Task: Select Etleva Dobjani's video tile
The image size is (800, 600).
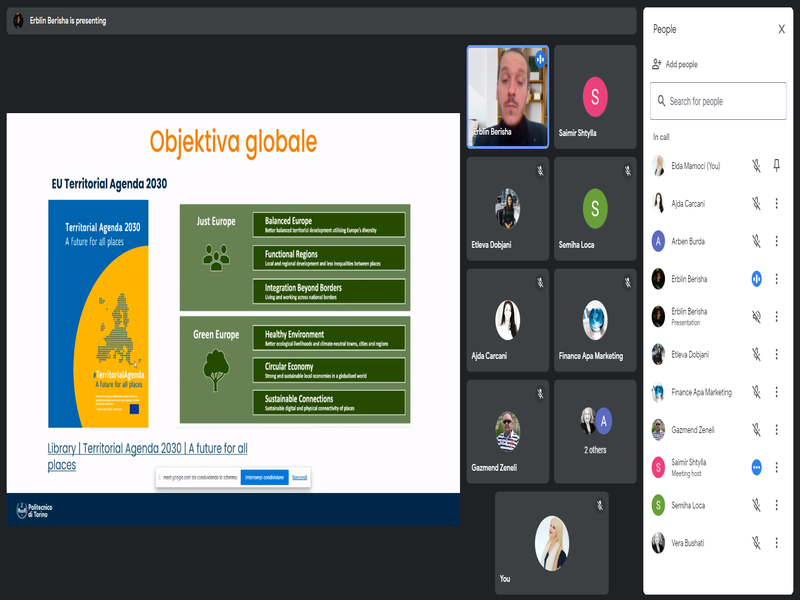Action: [508, 209]
